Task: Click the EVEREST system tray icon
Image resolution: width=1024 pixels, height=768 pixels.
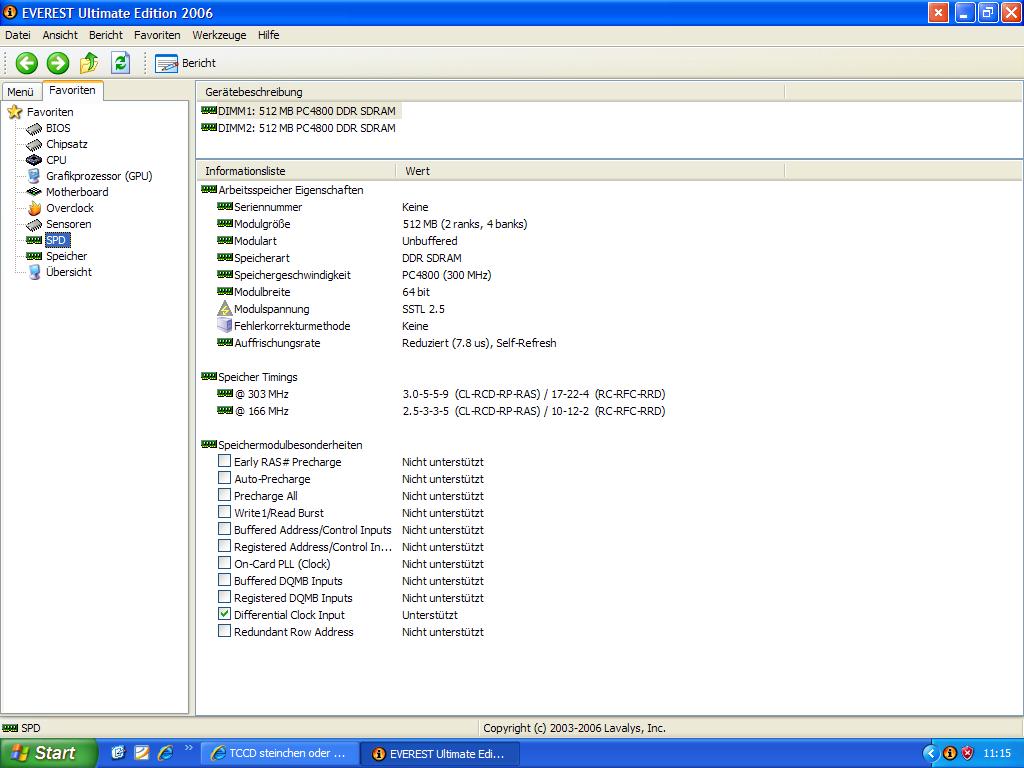Action: tap(950, 754)
